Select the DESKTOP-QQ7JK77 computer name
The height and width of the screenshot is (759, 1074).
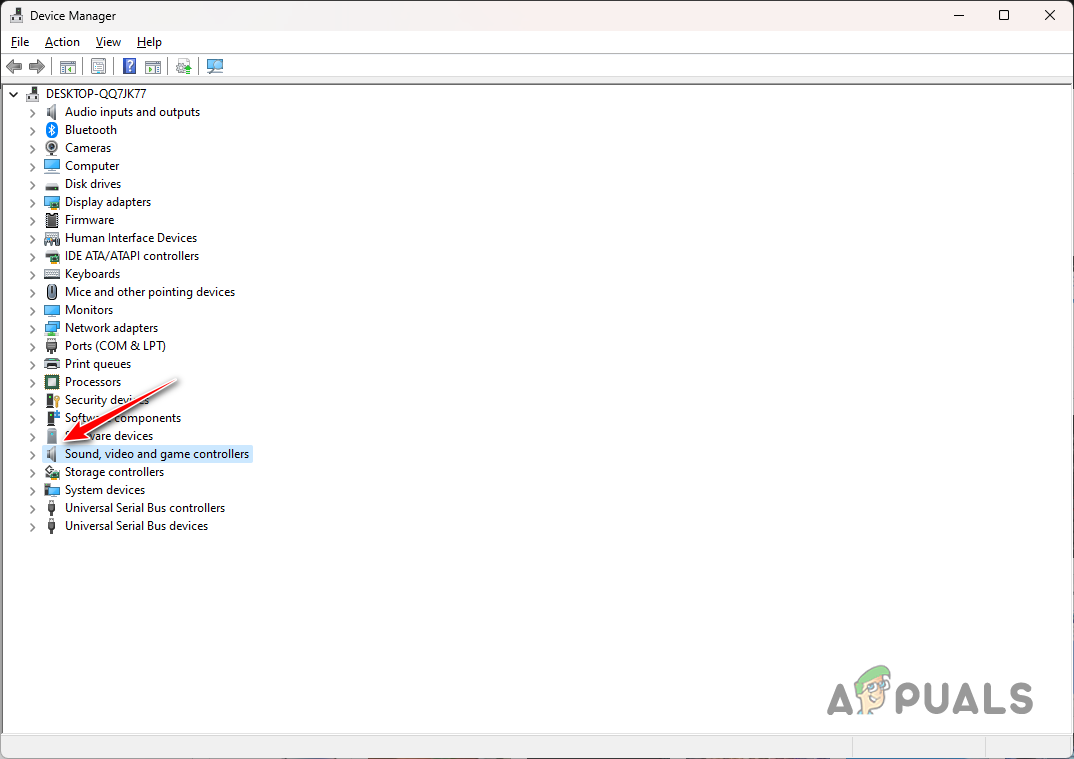pyautogui.click(x=96, y=94)
